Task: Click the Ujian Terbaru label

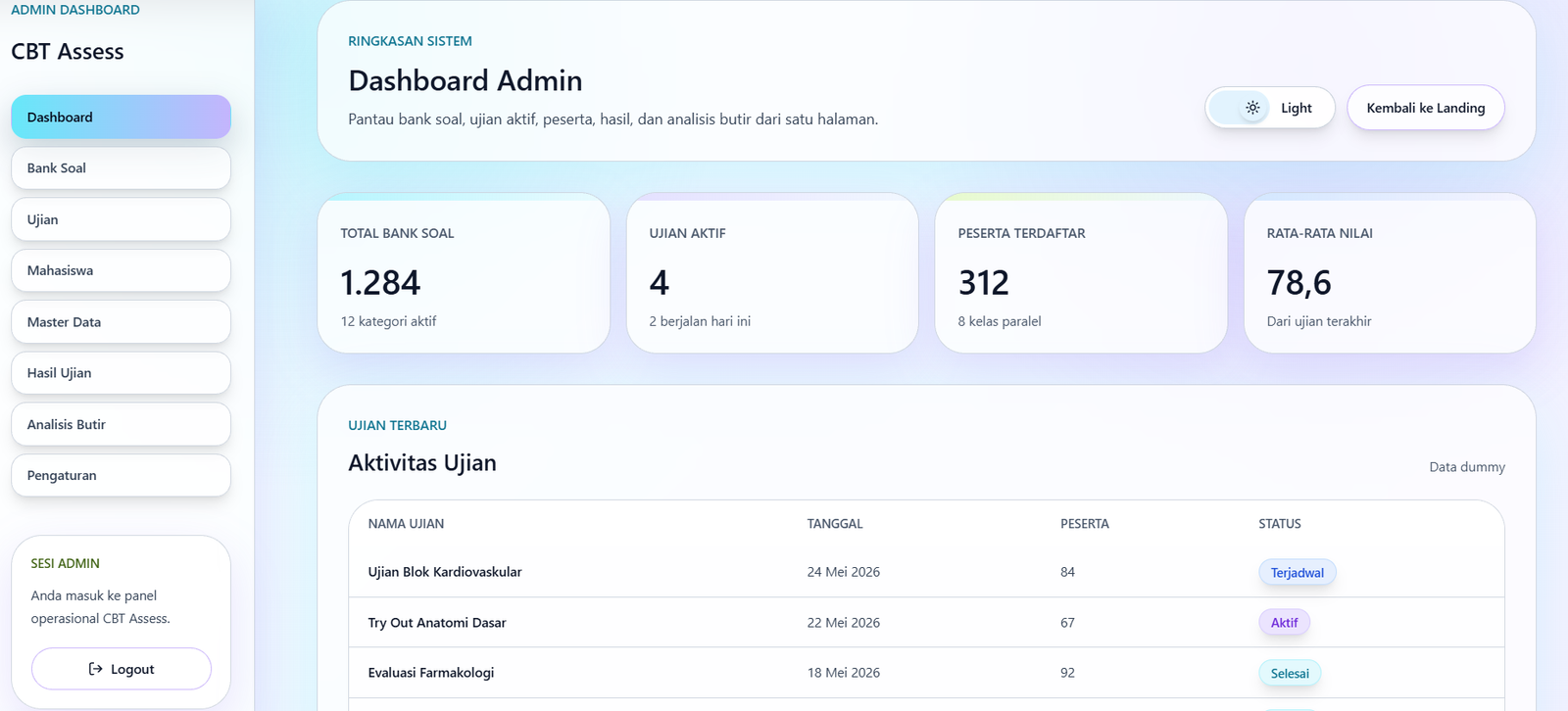Action: click(397, 425)
